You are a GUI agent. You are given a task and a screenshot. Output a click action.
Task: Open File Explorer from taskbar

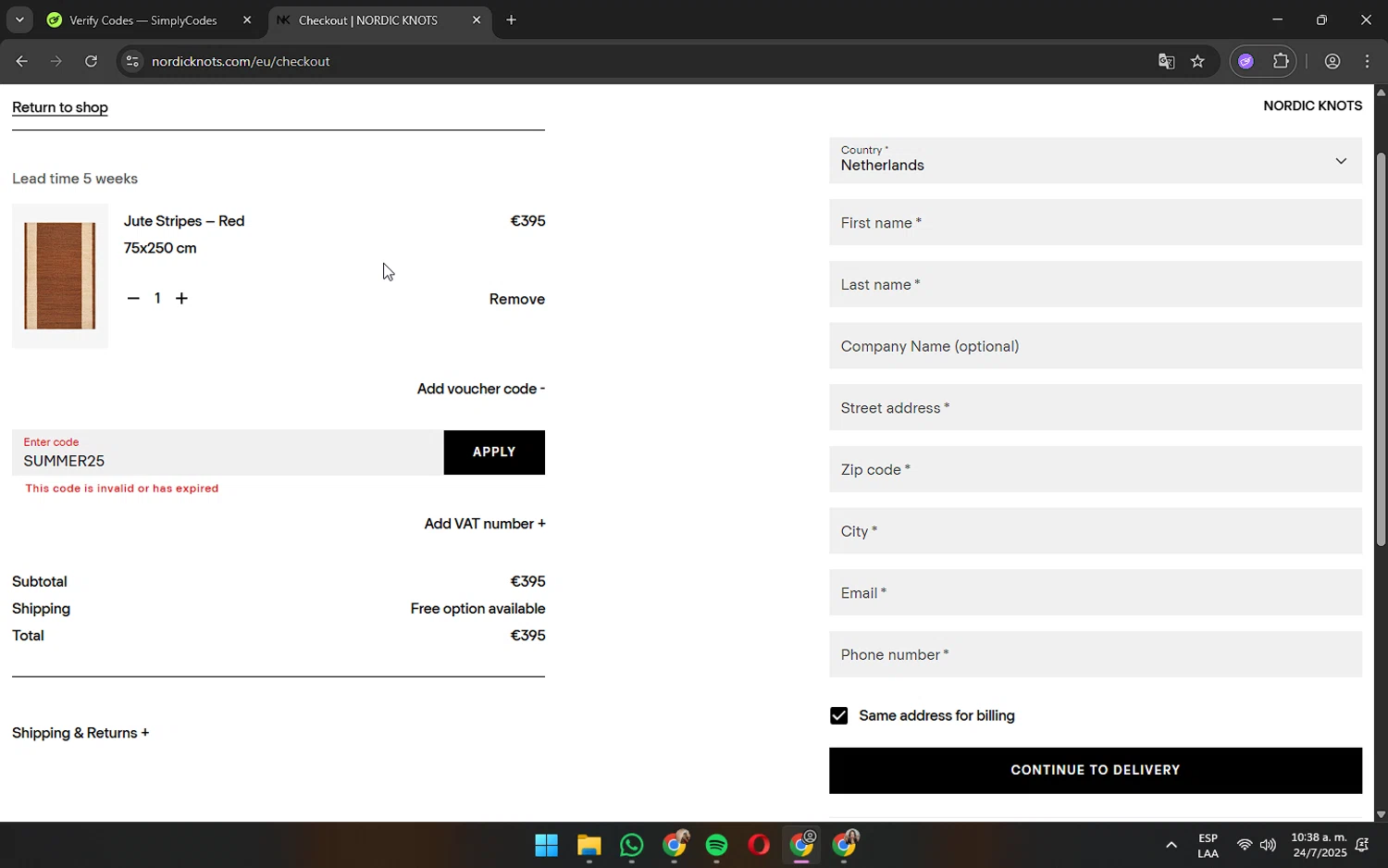click(x=589, y=845)
